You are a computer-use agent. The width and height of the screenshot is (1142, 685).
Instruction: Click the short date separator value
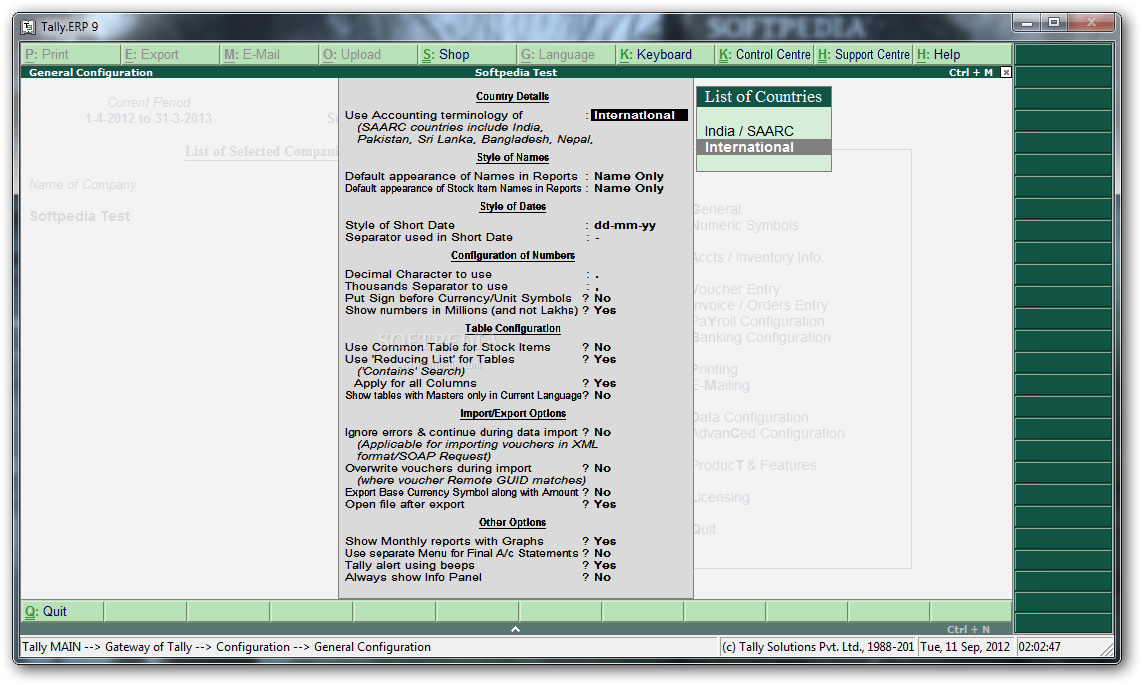click(x=597, y=237)
